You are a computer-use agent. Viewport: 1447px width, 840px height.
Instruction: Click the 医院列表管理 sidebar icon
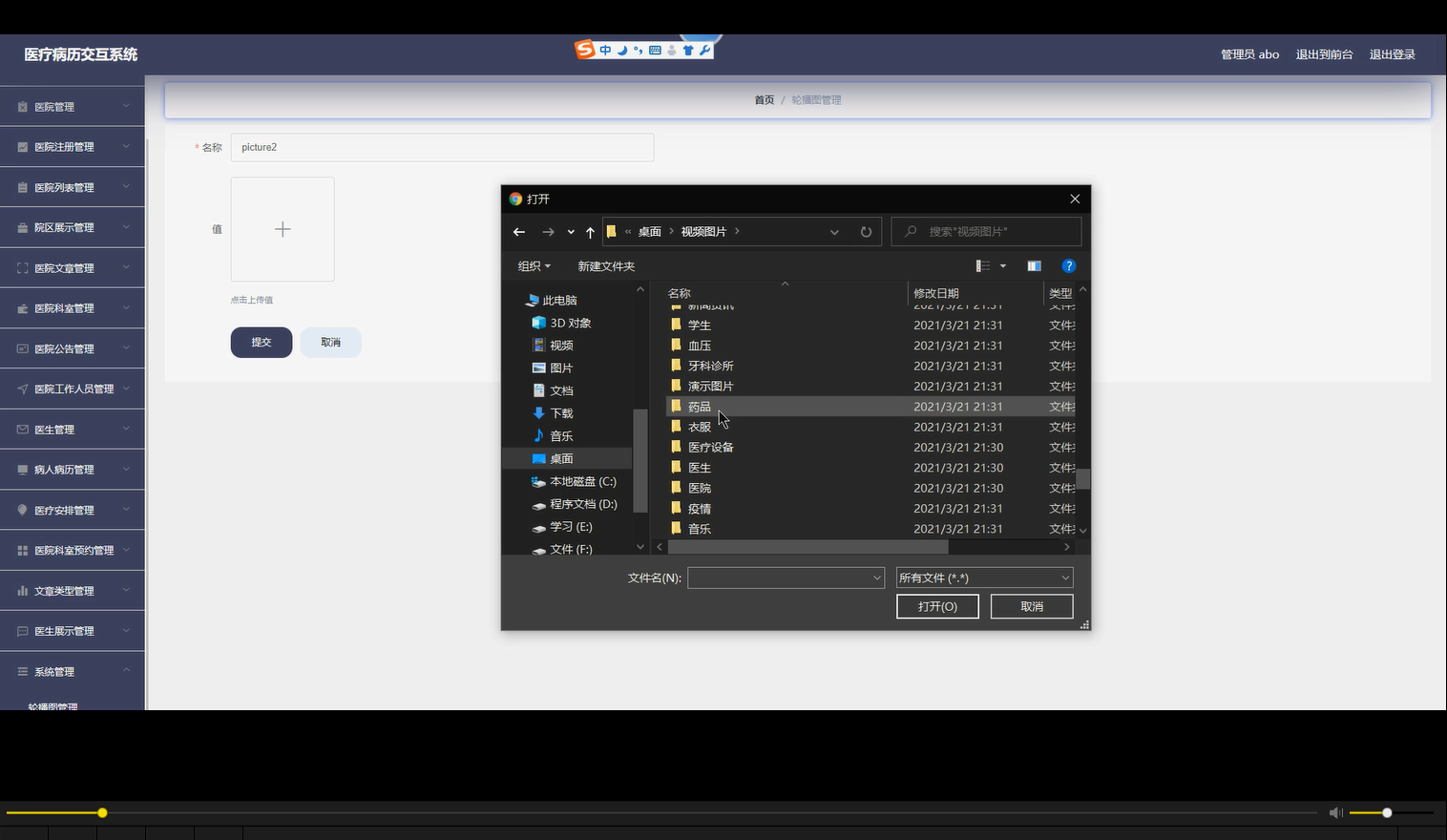(23, 188)
